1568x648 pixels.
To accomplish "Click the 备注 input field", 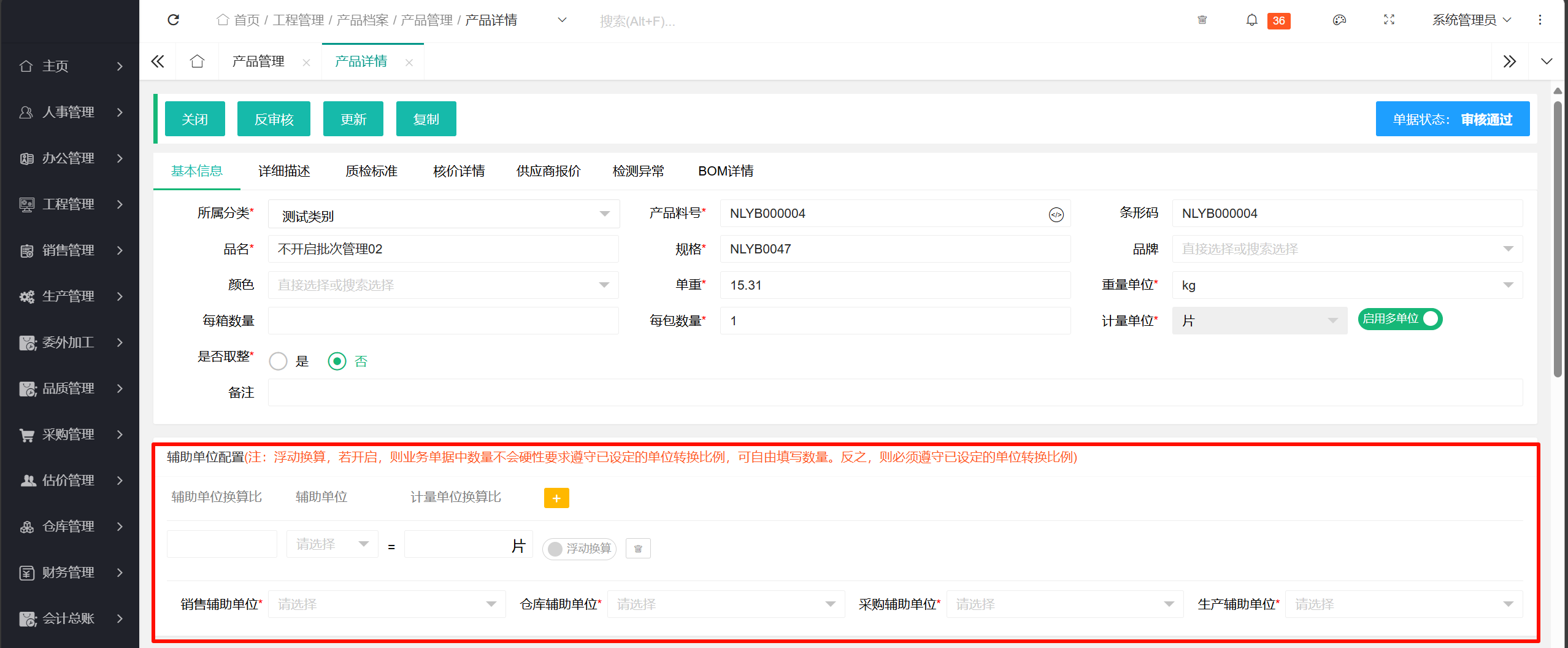I will click(894, 393).
